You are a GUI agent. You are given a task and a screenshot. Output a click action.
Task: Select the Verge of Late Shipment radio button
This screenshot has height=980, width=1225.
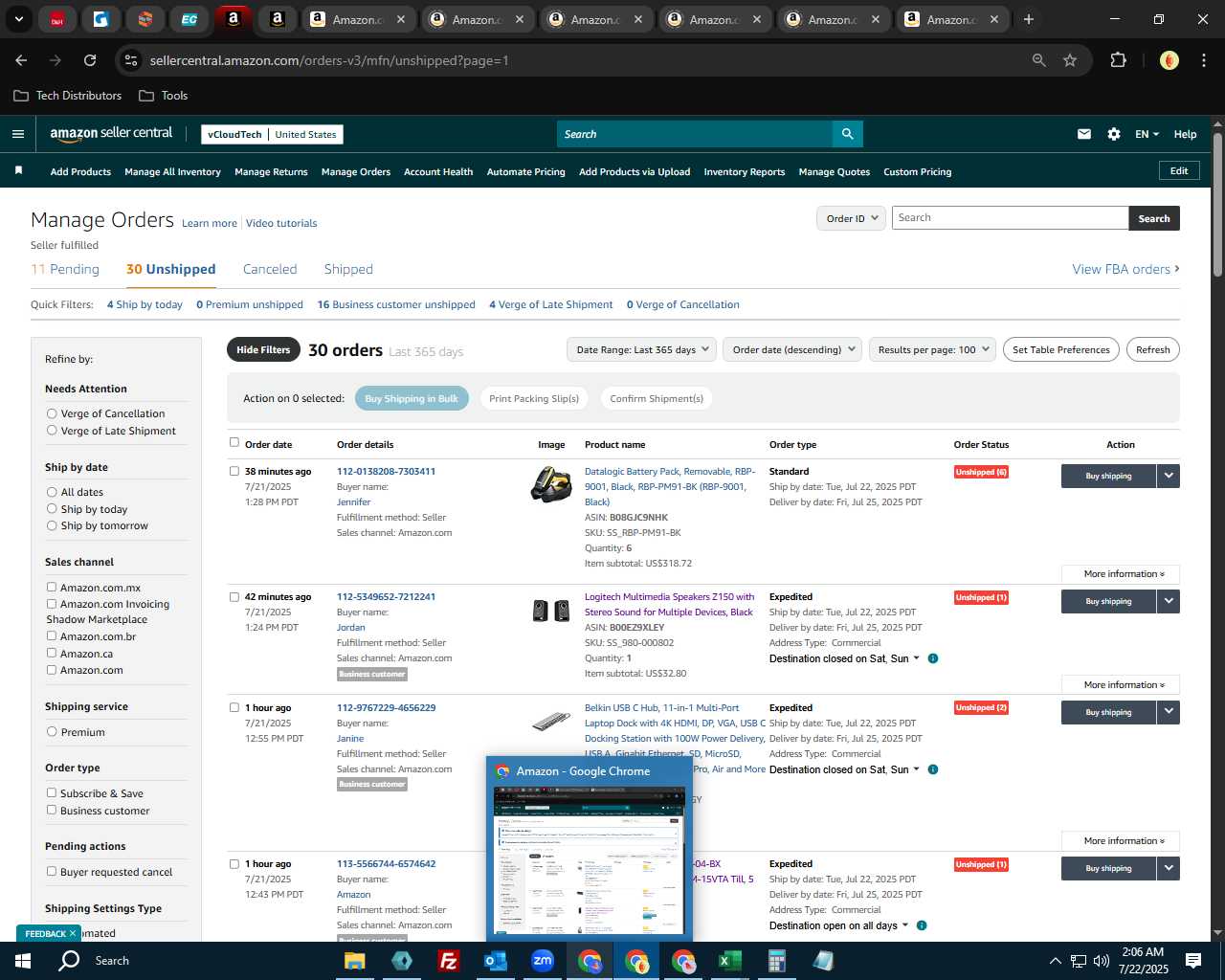point(52,431)
